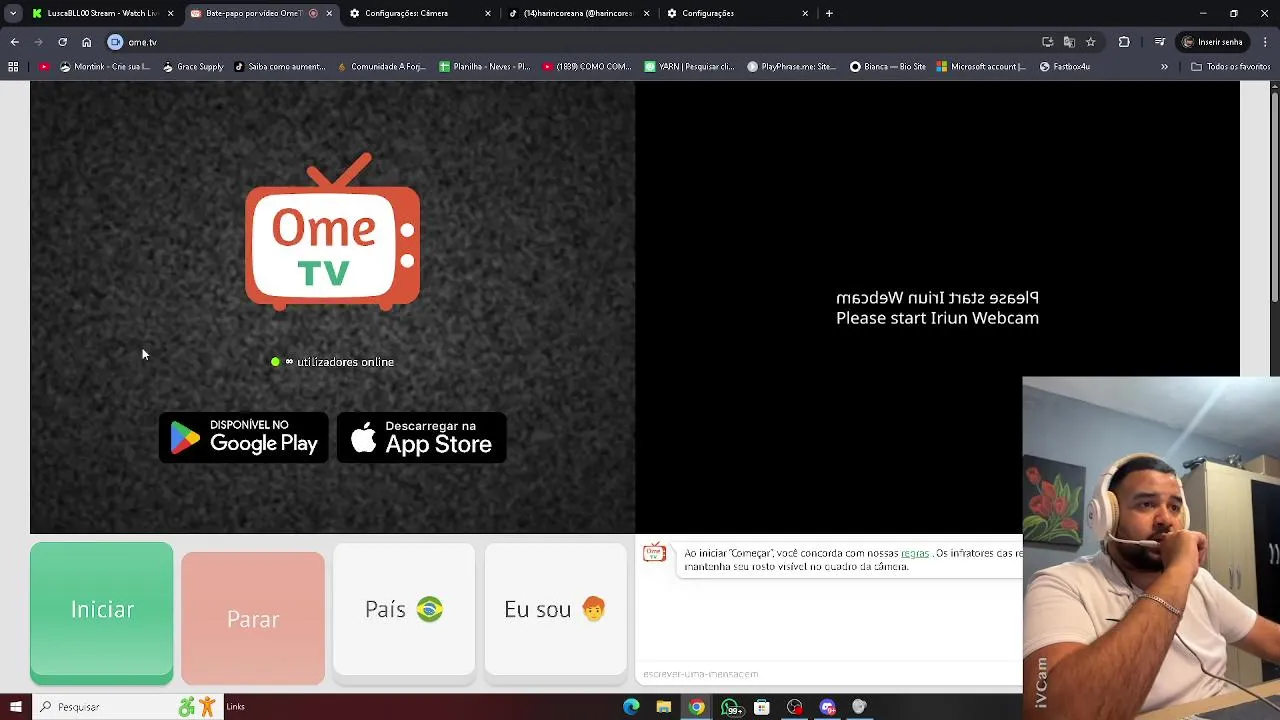This screenshot has width=1280, height=720.
Task: Close the Bate-papo por vídeo tab
Action: pyautogui.click(x=329, y=13)
